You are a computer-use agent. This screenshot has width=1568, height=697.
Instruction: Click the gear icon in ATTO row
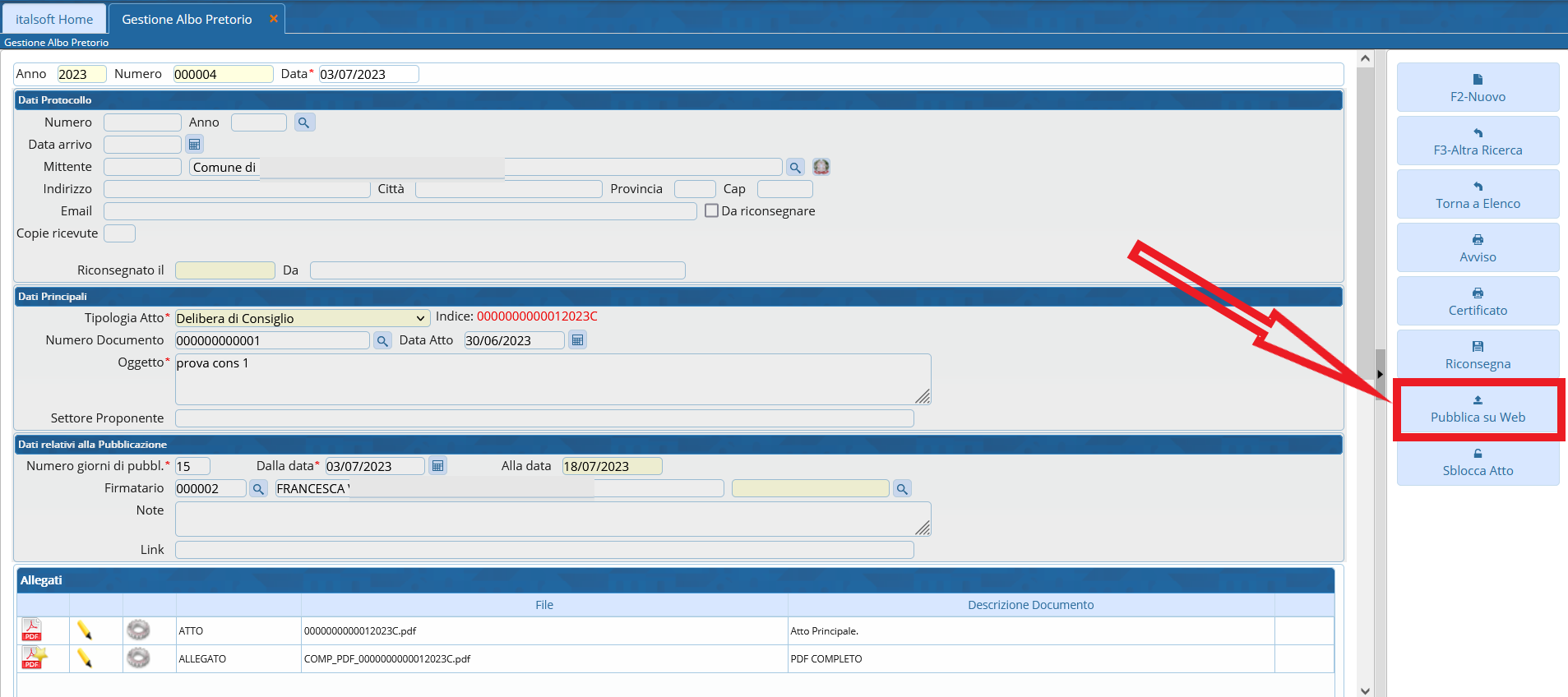(138, 630)
